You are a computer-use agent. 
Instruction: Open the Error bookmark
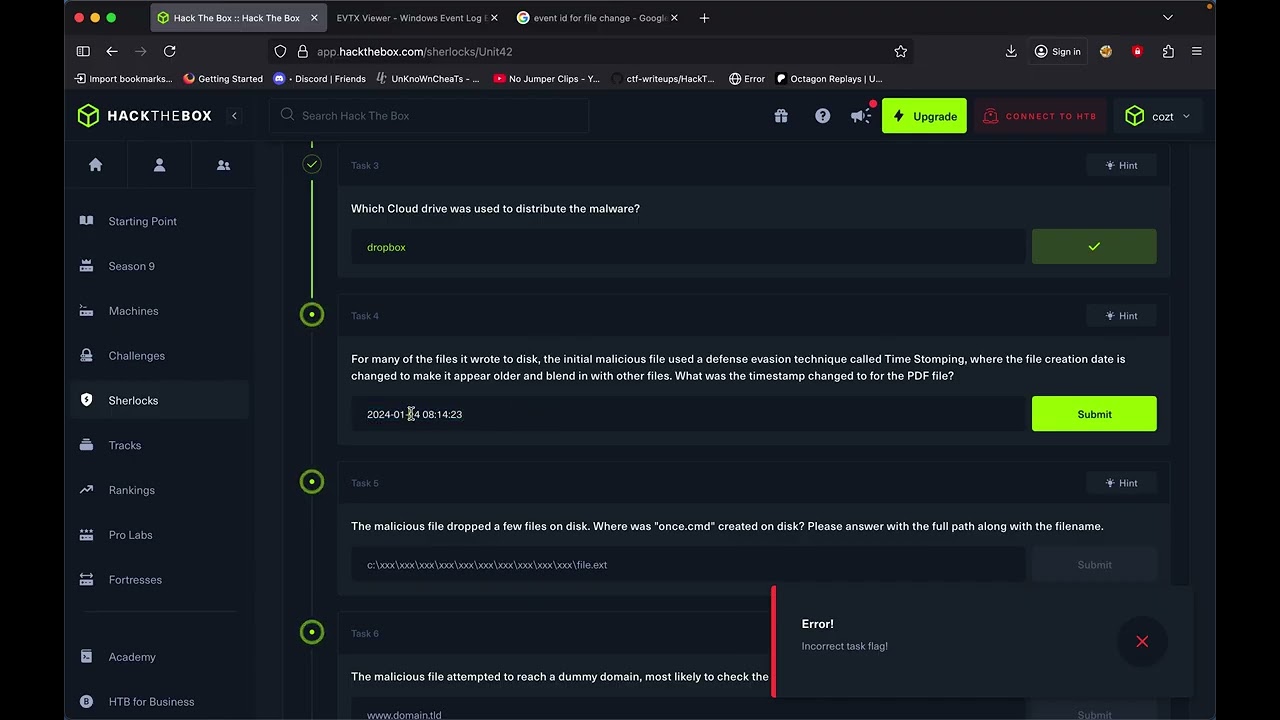click(x=747, y=79)
